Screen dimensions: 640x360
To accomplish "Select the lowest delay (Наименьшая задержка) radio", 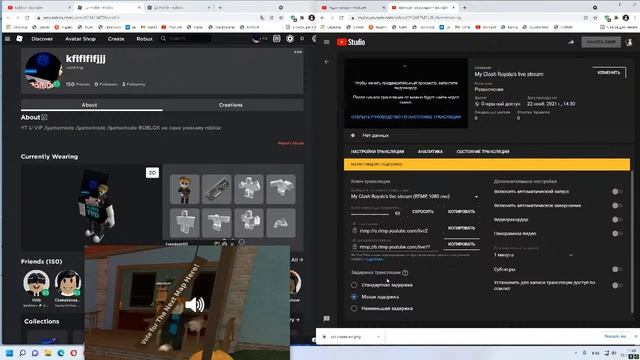I will pyautogui.click(x=354, y=308).
